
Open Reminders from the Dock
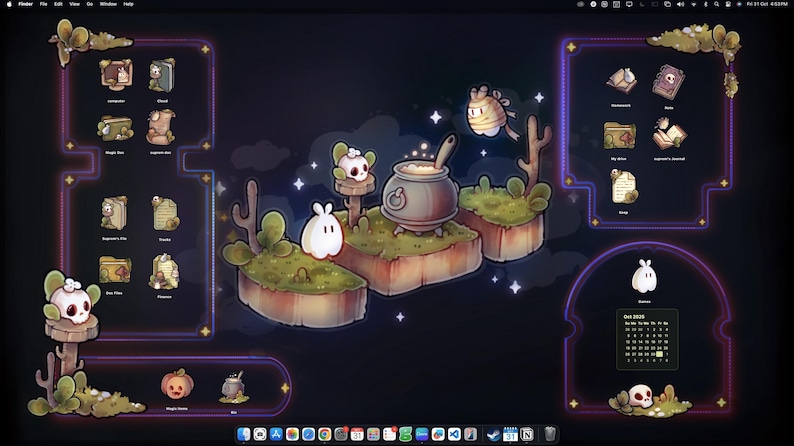[389, 434]
